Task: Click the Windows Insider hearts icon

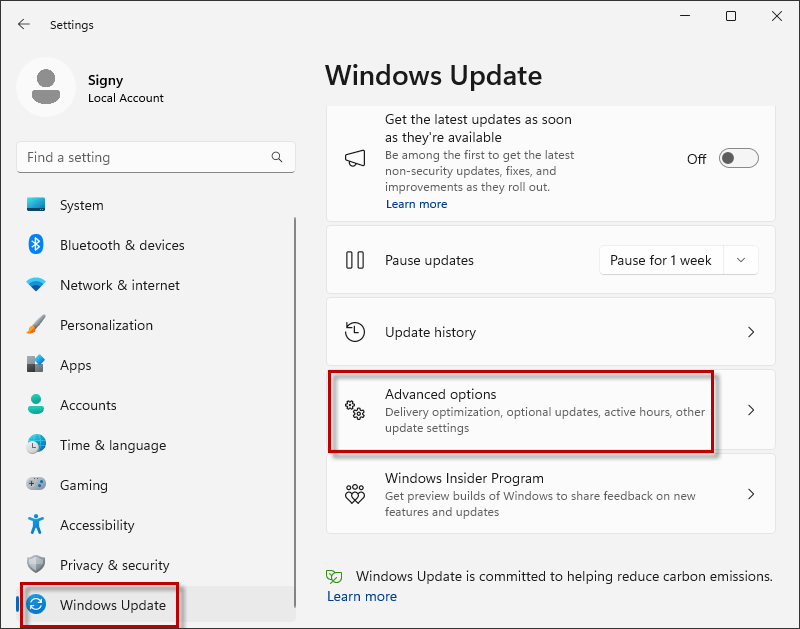Action: pyautogui.click(x=355, y=494)
